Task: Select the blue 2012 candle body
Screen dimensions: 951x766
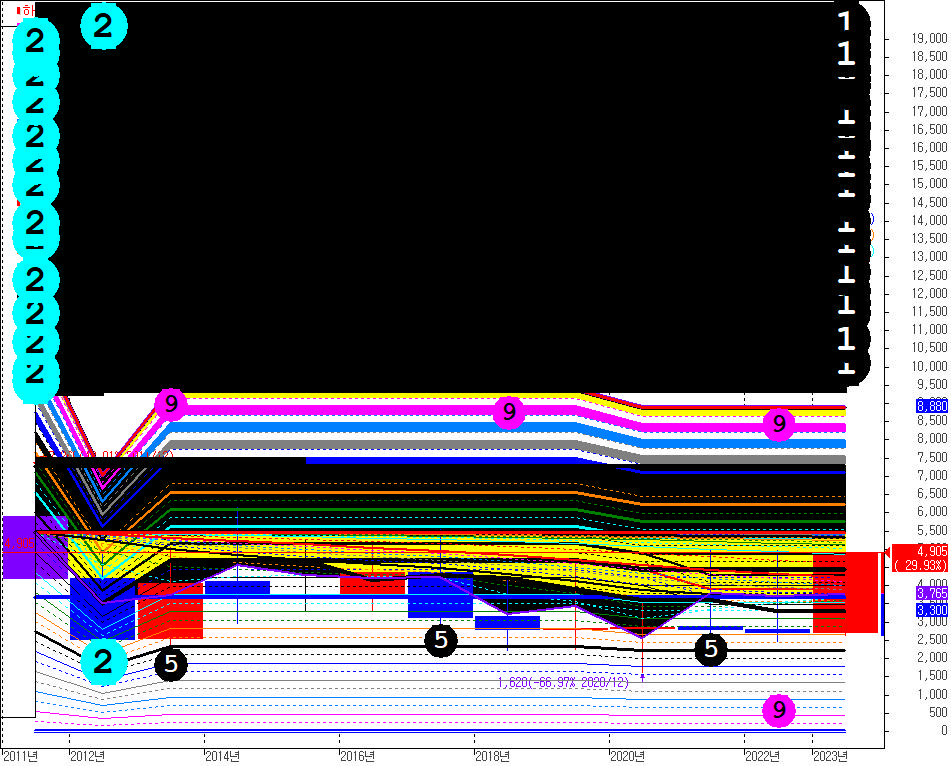Action: (102, 608)
